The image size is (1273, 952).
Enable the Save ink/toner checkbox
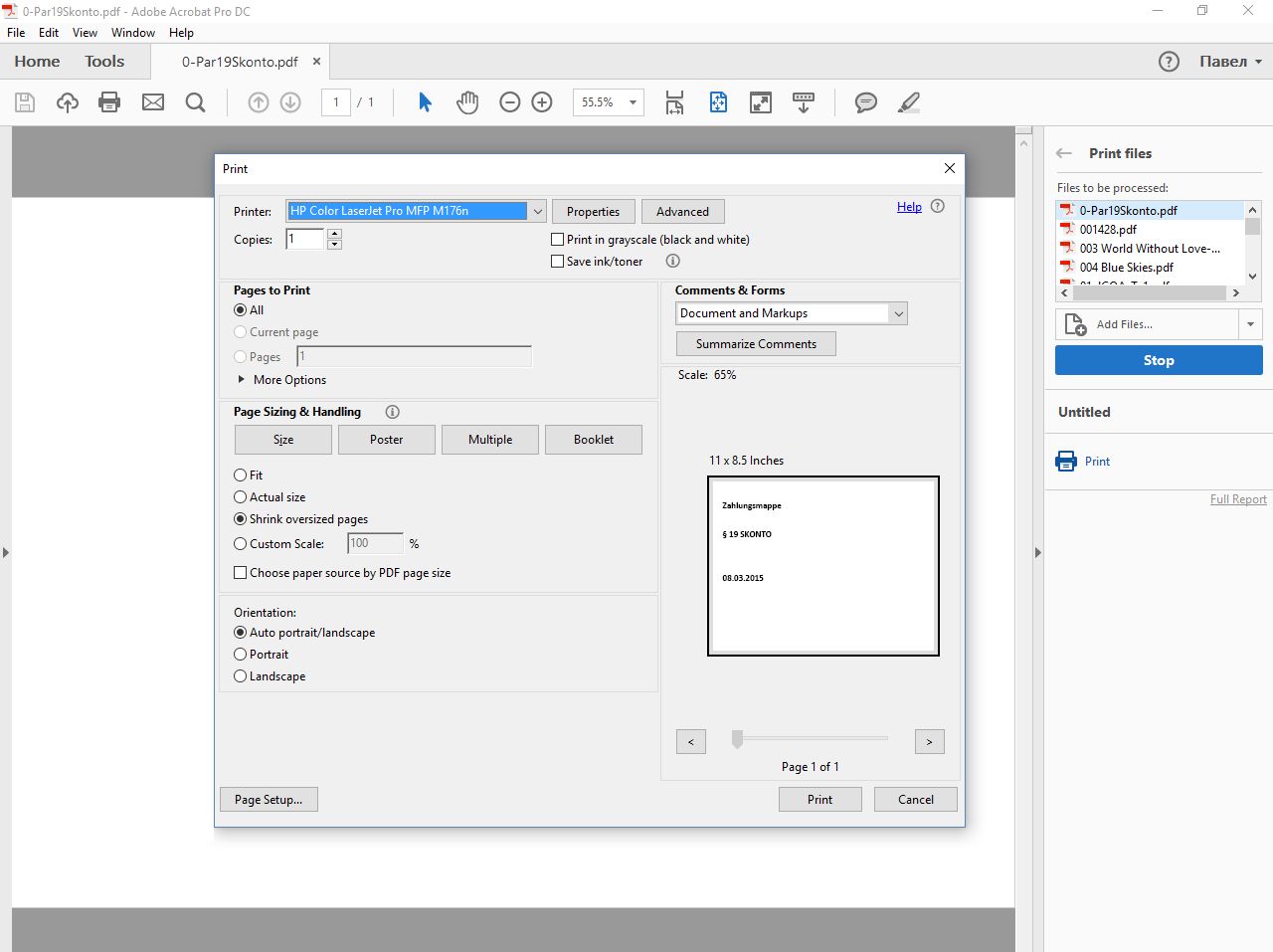pyautogui.click(x=558, y=262)
